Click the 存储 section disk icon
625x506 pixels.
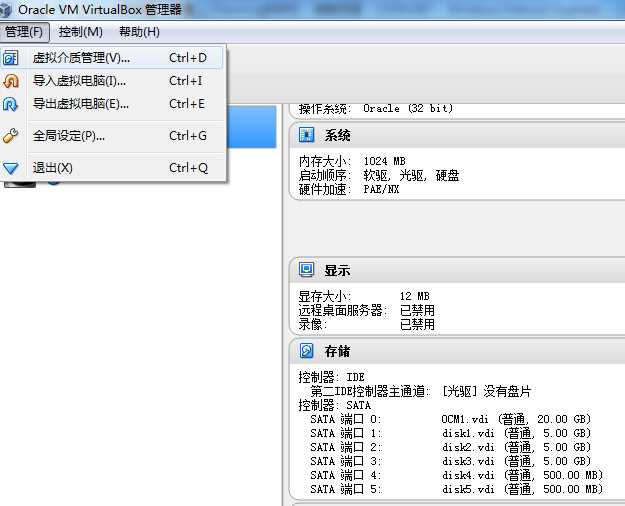tap(307, 351)
